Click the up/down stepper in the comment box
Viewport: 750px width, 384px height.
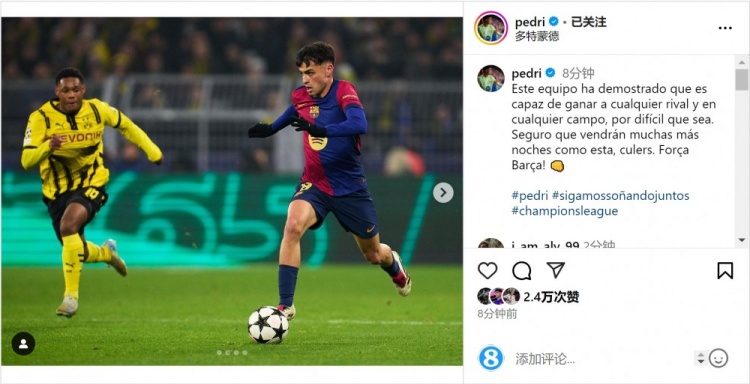701,358
